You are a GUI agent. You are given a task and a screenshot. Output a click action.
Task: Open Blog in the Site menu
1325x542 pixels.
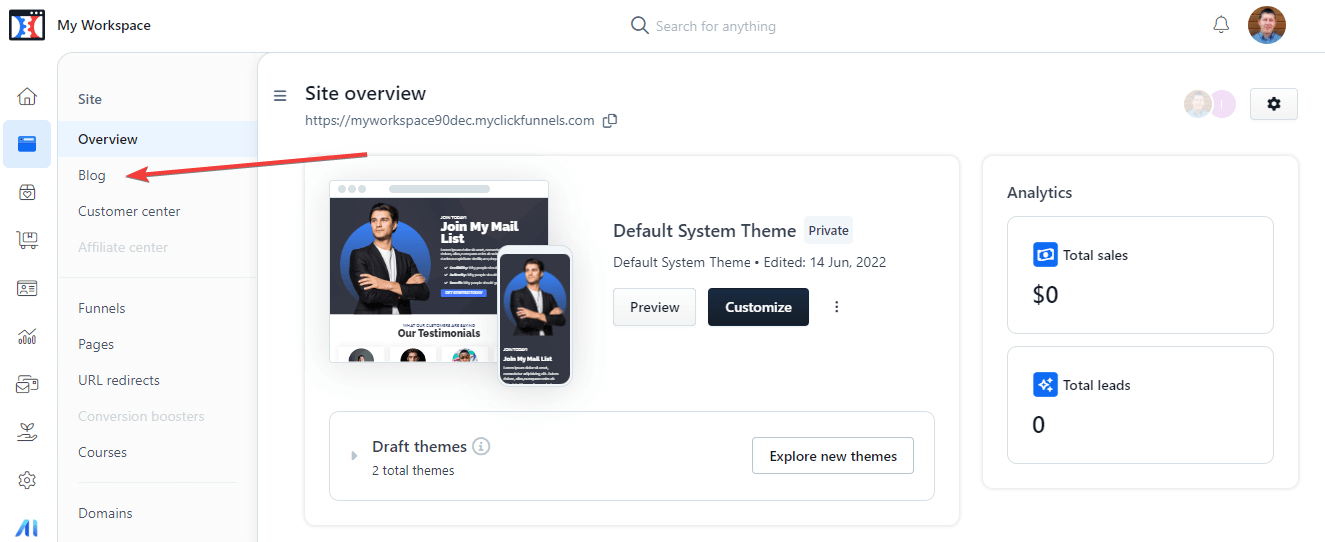tap(92, 175)
